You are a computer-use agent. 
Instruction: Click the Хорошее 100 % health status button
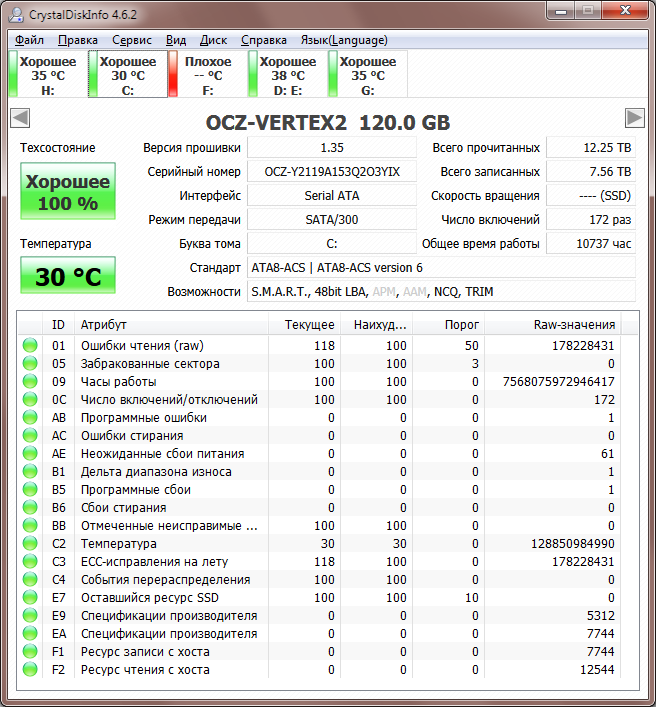(68, 191)
